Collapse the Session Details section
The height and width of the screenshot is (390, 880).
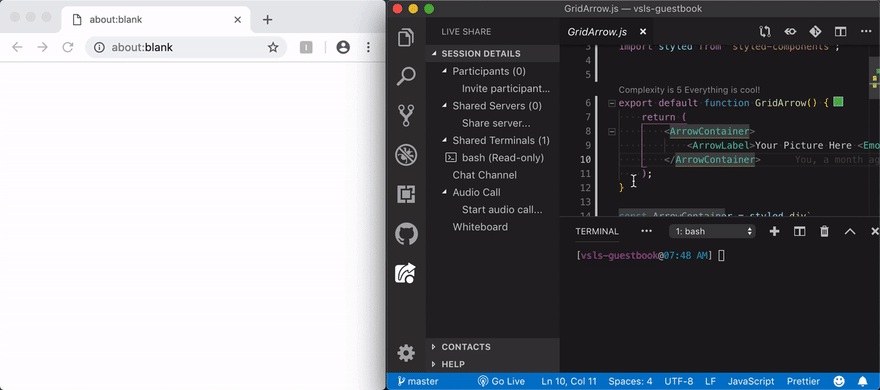tap(434, 54)
